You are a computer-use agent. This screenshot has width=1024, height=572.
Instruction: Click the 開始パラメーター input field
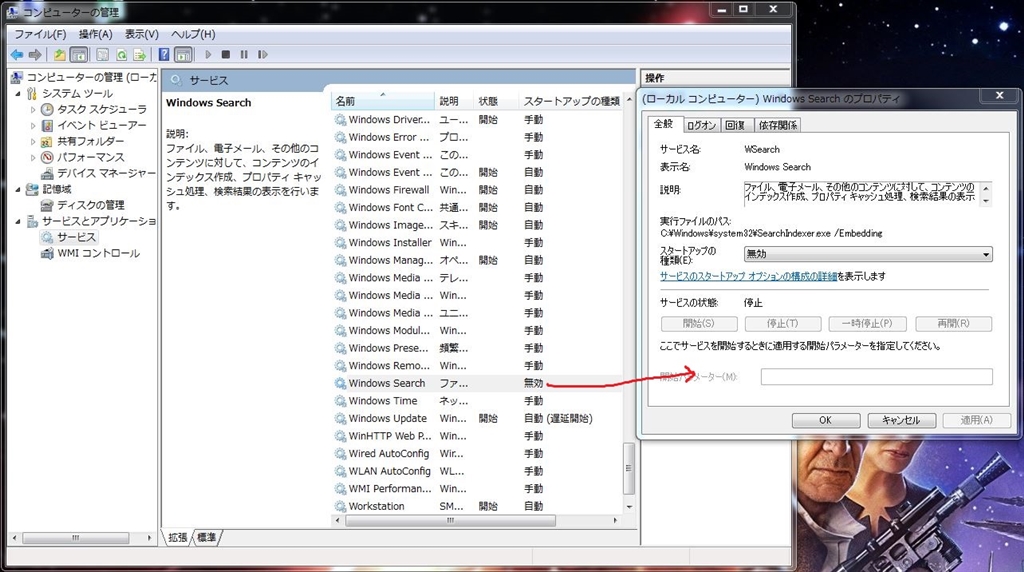pos(876,377)
